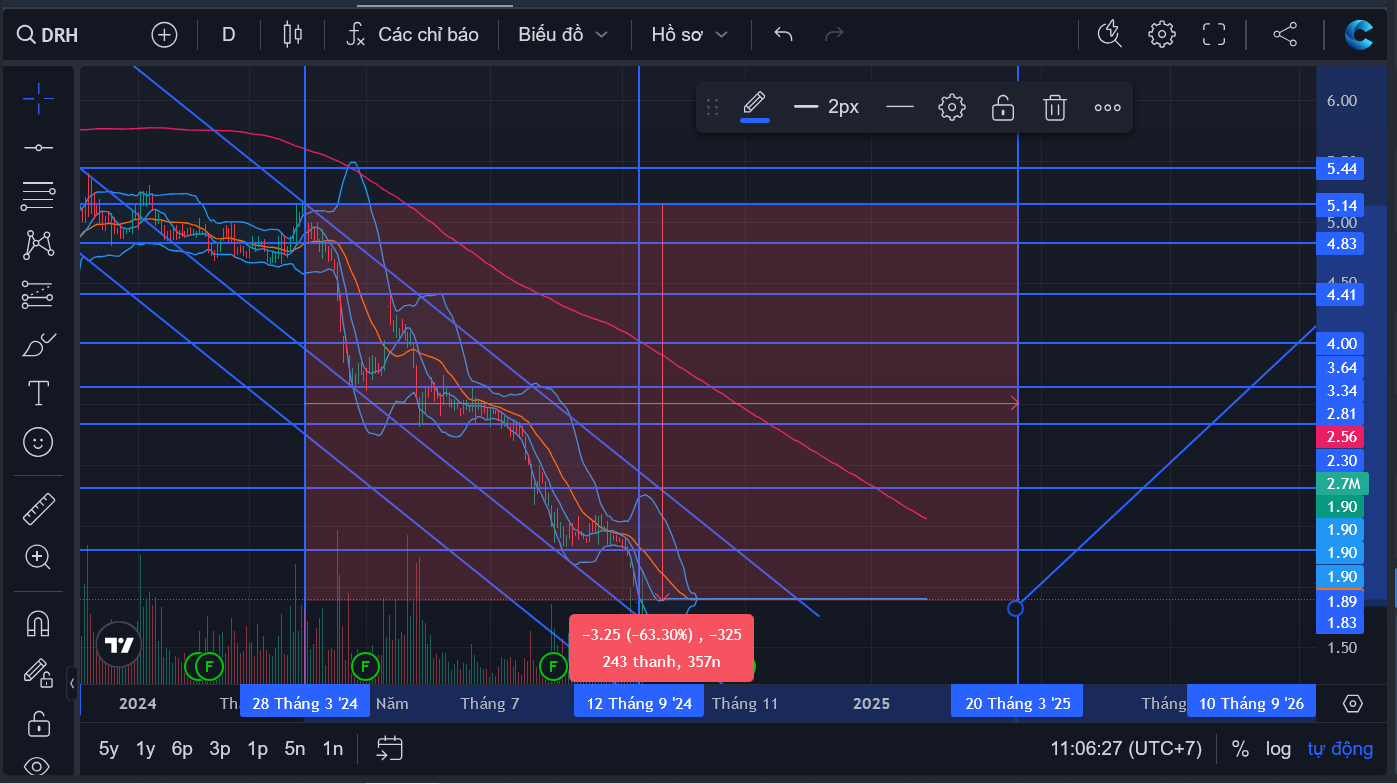Set range to 1n
Screen dimensions: 1397x784
332,748
